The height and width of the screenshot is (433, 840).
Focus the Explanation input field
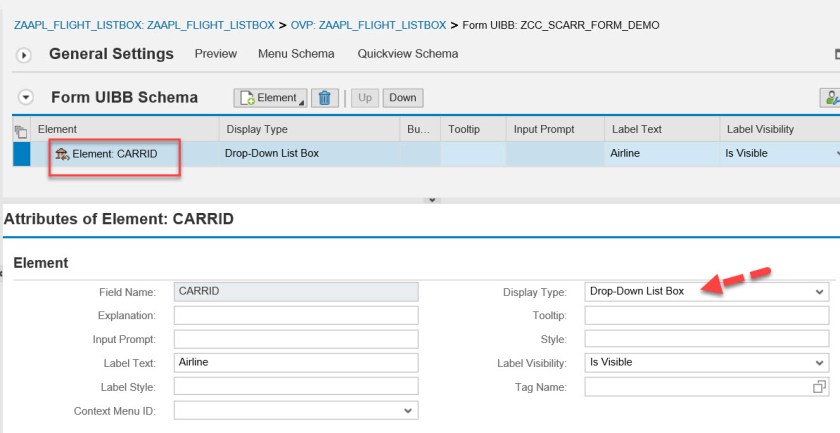tap(296, 316)
